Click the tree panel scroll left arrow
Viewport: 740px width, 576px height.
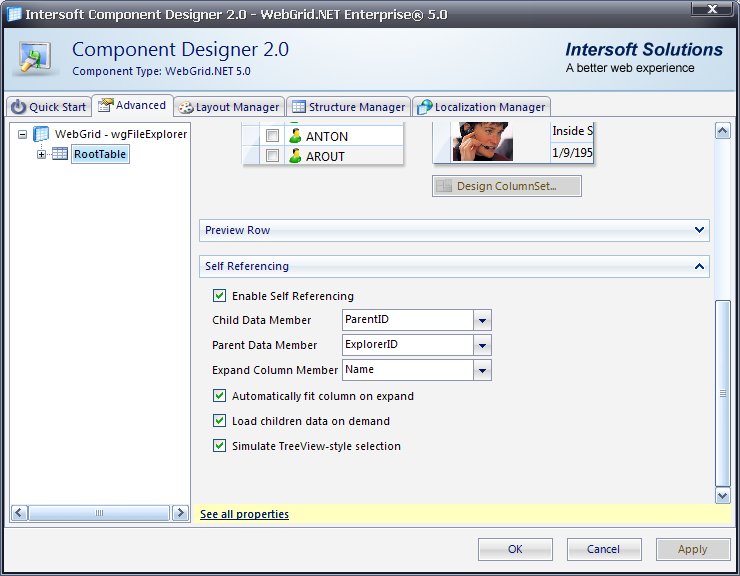coord(19,513)
